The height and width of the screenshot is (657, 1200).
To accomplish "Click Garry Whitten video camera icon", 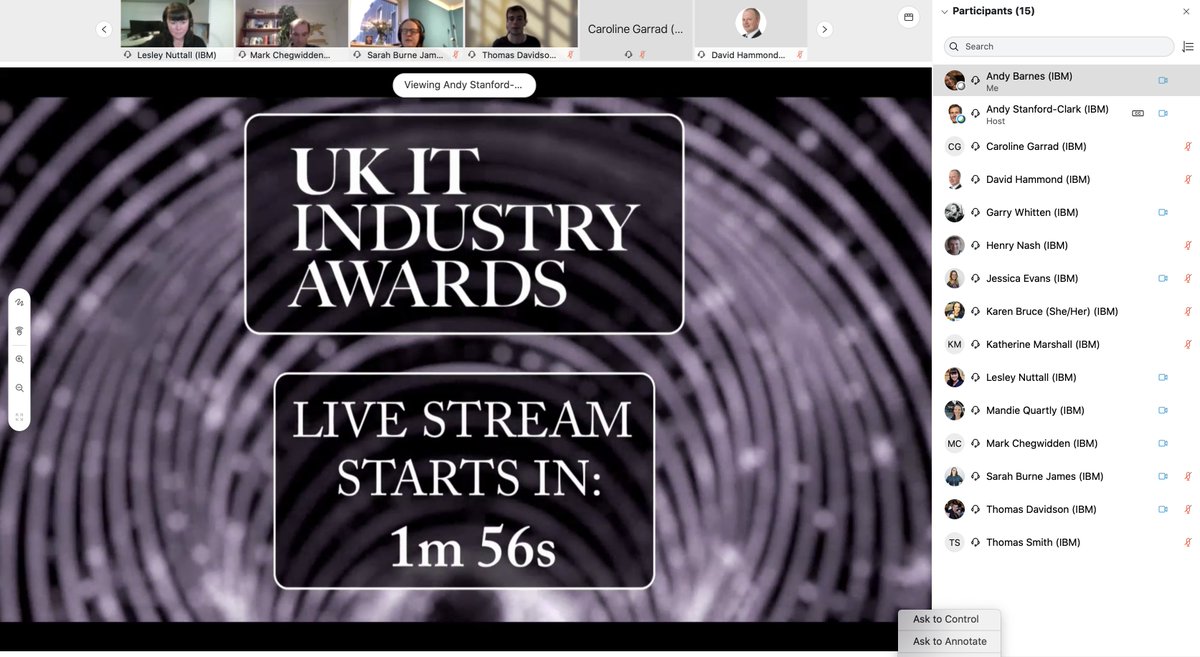I will 1163,212.
